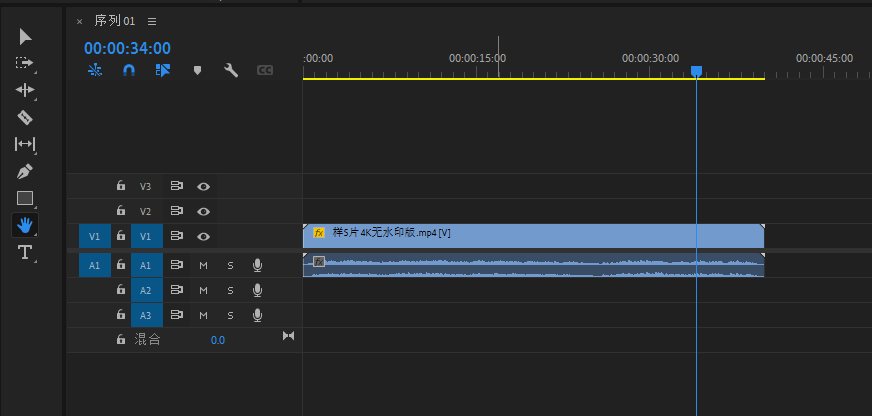The height and width of the screenshot is (416, 872).
Task: Toggle snap magnet in timeline
Action: pyautogui.click(x=129, y=70)
